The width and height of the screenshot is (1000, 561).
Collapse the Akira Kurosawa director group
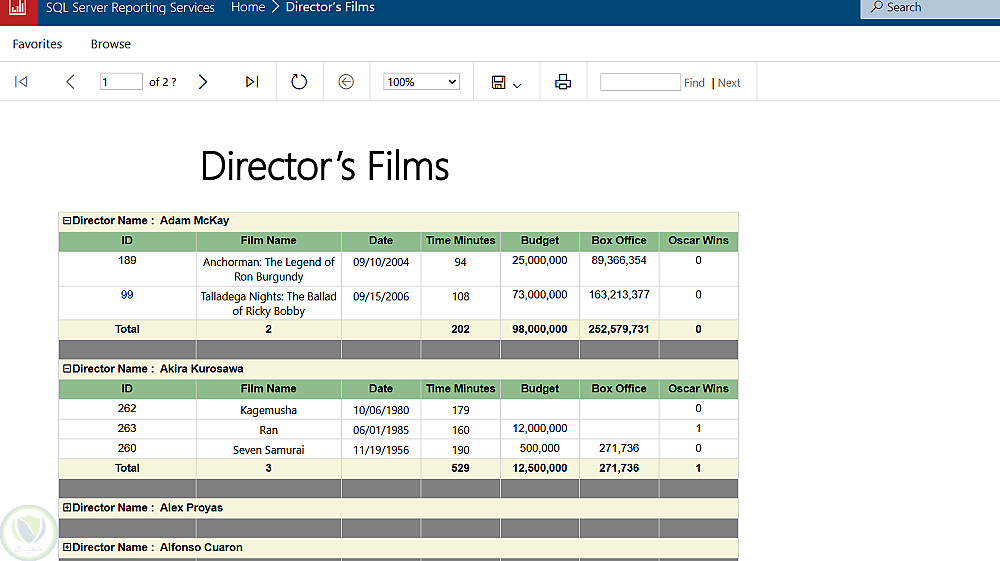(67, 369)
